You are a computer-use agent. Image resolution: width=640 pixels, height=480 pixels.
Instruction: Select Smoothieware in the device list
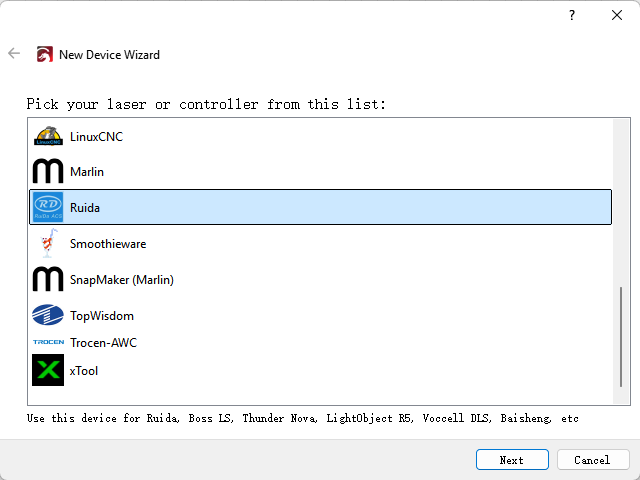(x=107, y=244)
